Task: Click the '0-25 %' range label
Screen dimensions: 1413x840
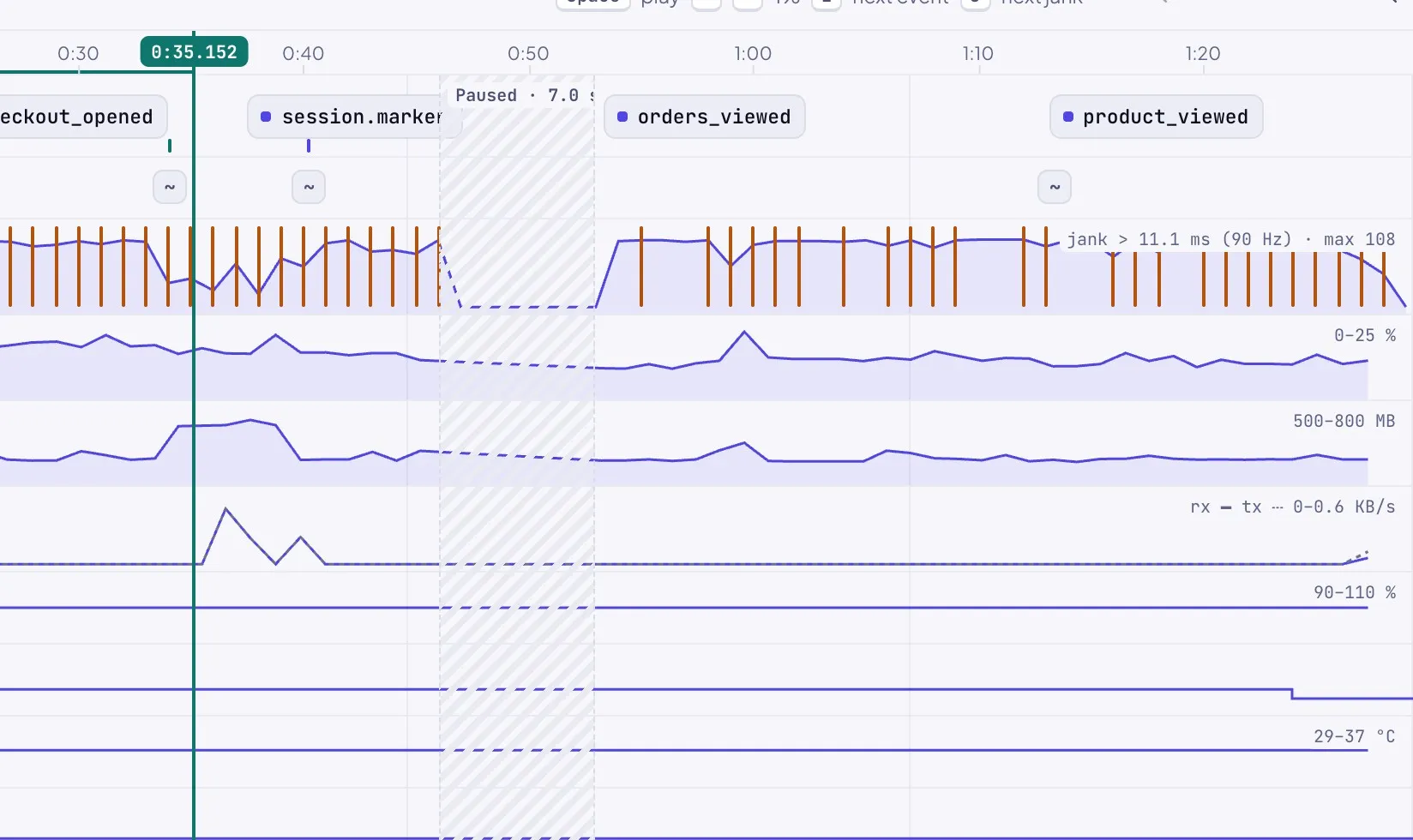Action: [1365, 335]
